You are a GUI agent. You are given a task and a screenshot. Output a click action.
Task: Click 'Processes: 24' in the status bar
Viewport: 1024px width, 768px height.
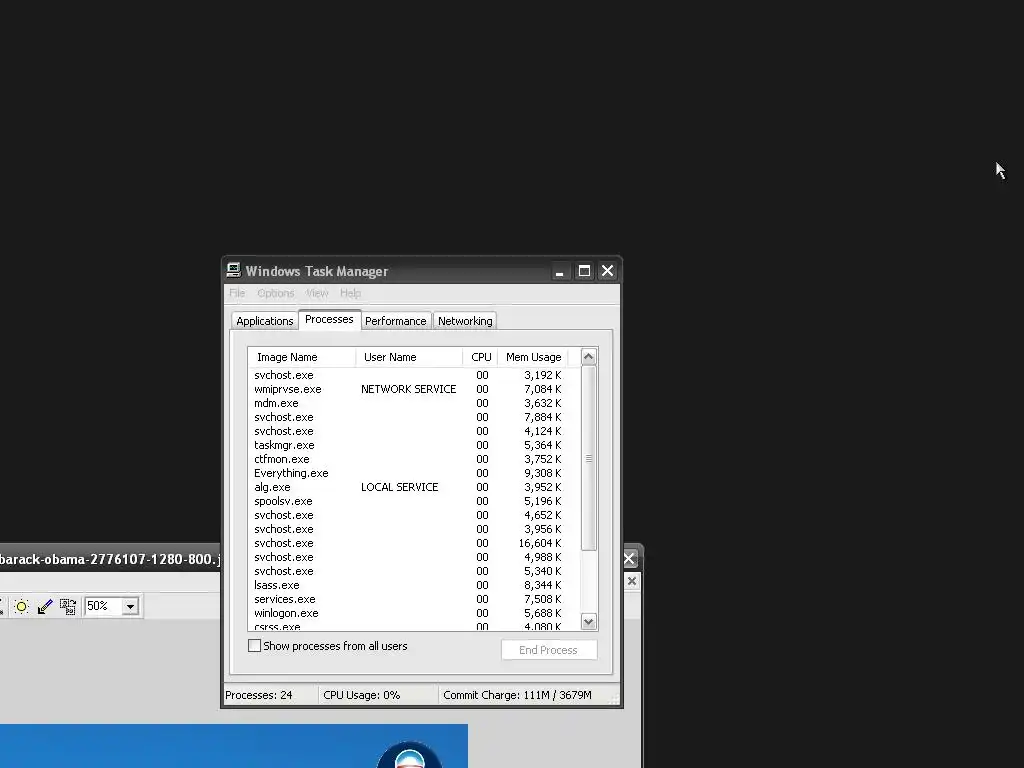[x=259, y=695]
